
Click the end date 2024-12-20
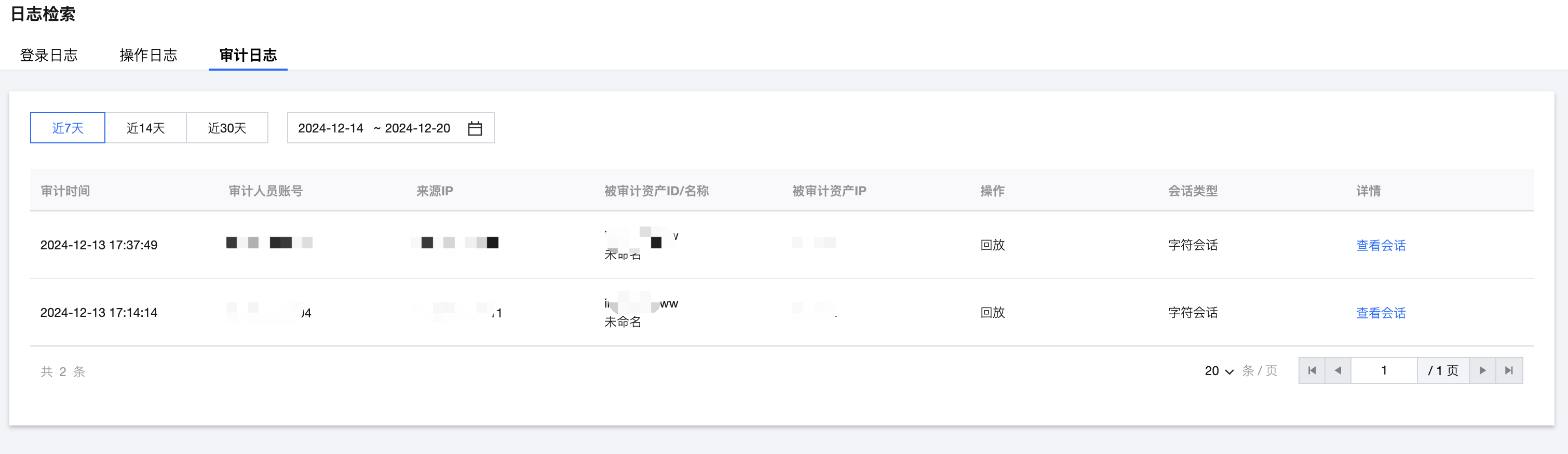click(417, 128)
